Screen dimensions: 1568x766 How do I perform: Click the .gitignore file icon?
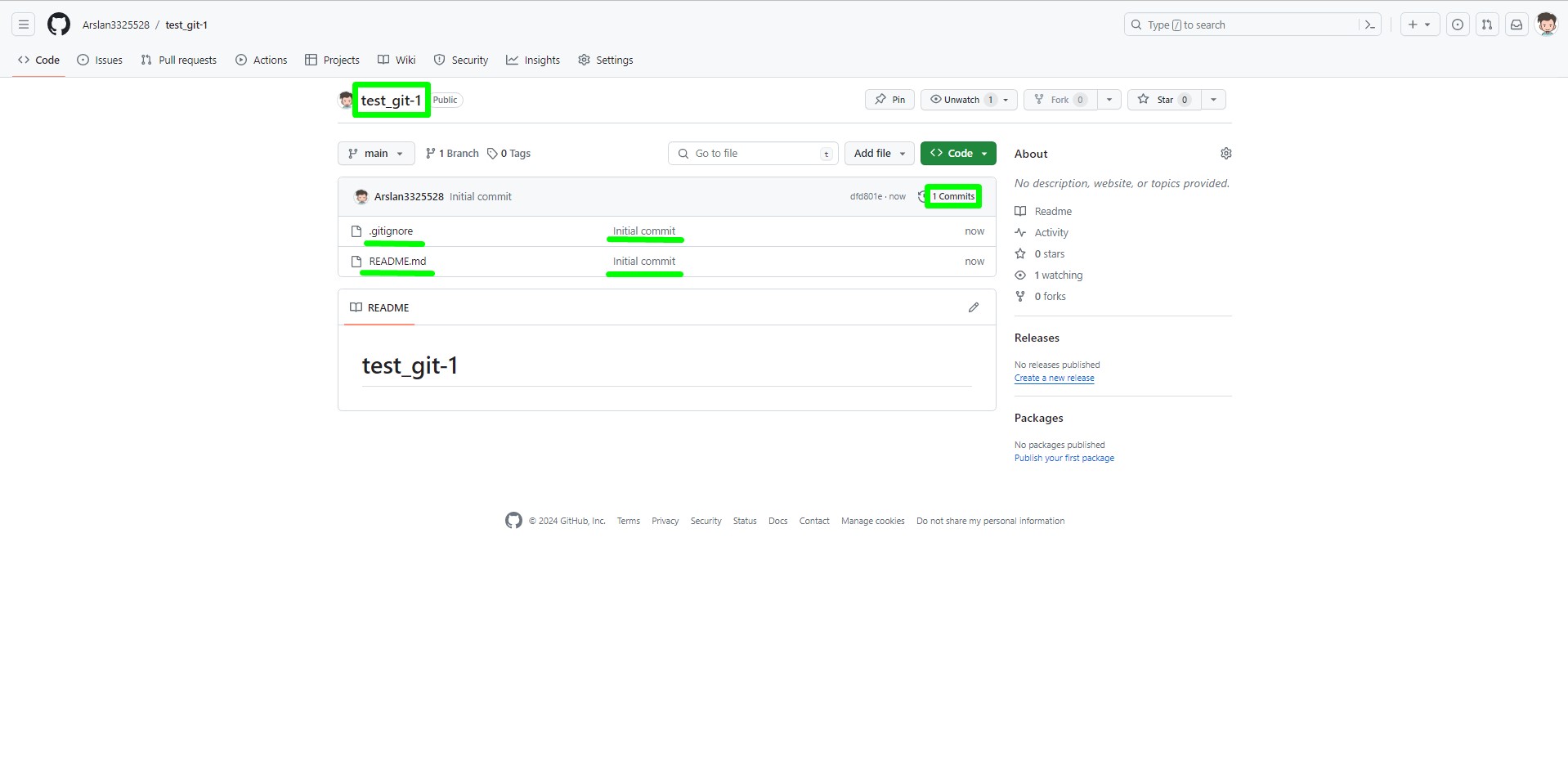[x=356, y=231]
